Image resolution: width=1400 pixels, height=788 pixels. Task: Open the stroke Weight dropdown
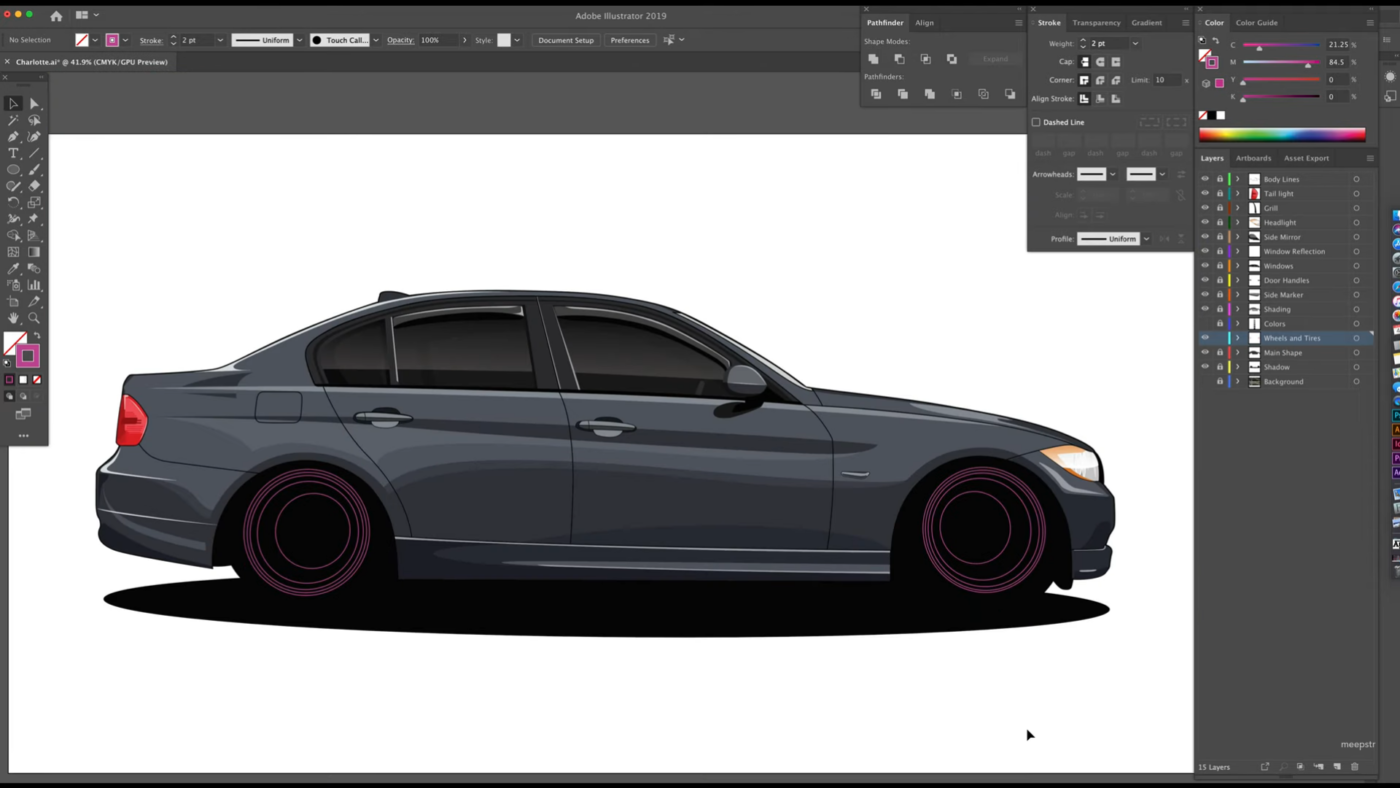1135,44
